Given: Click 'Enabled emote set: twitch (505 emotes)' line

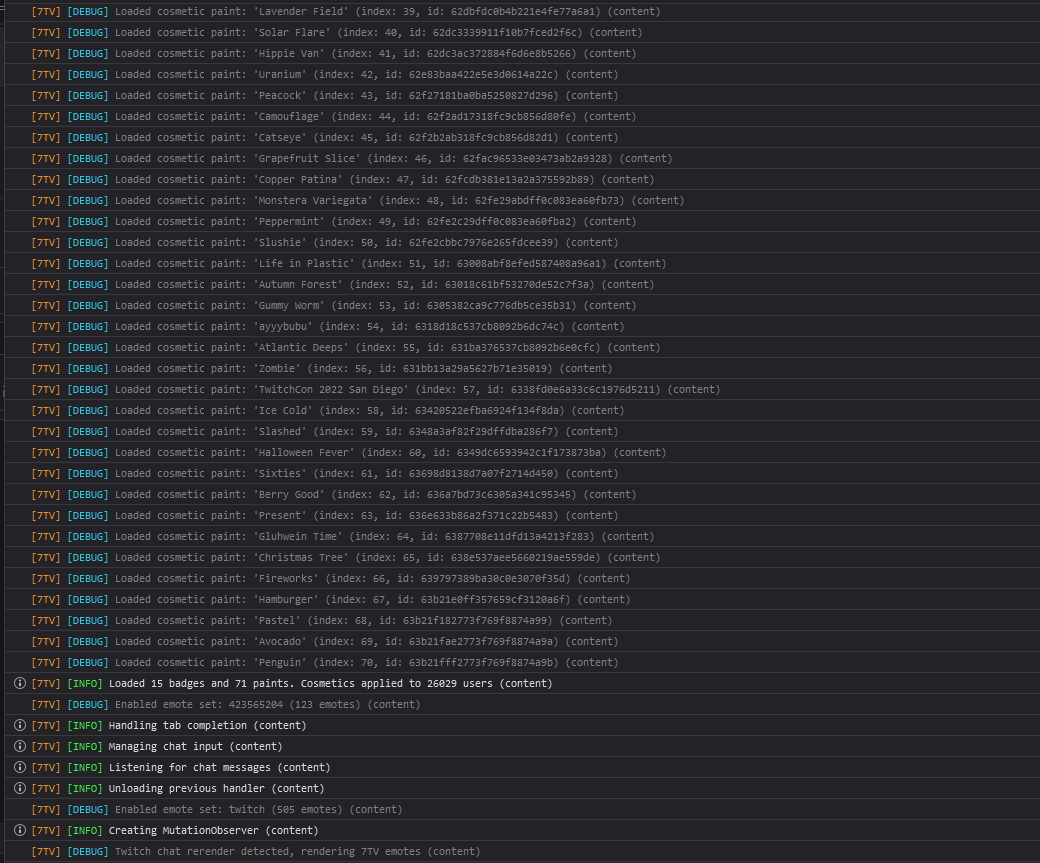Looking at the screenshot, I should click(523, 809).
